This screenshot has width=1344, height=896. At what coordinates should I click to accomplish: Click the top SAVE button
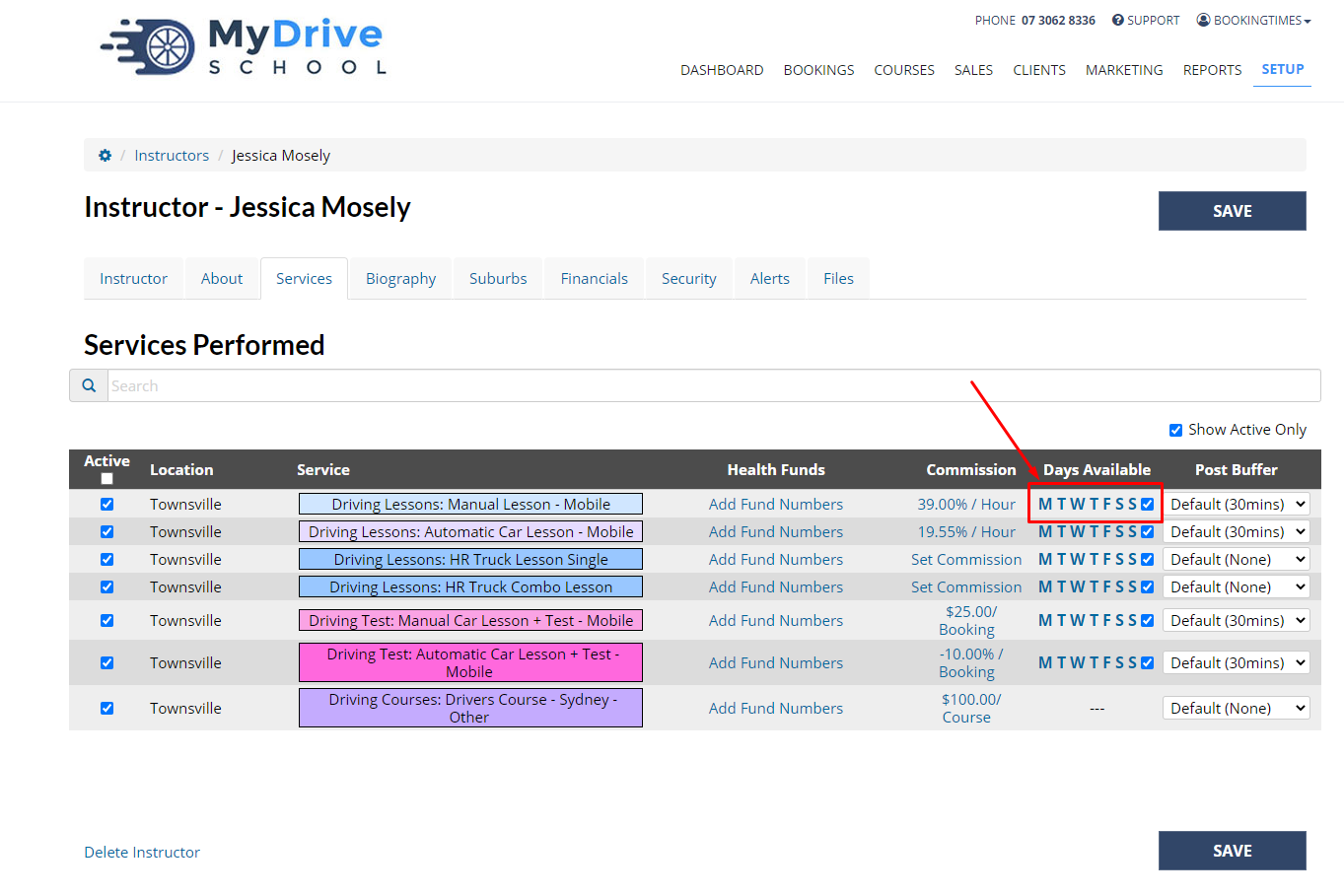pos(1233,211)
